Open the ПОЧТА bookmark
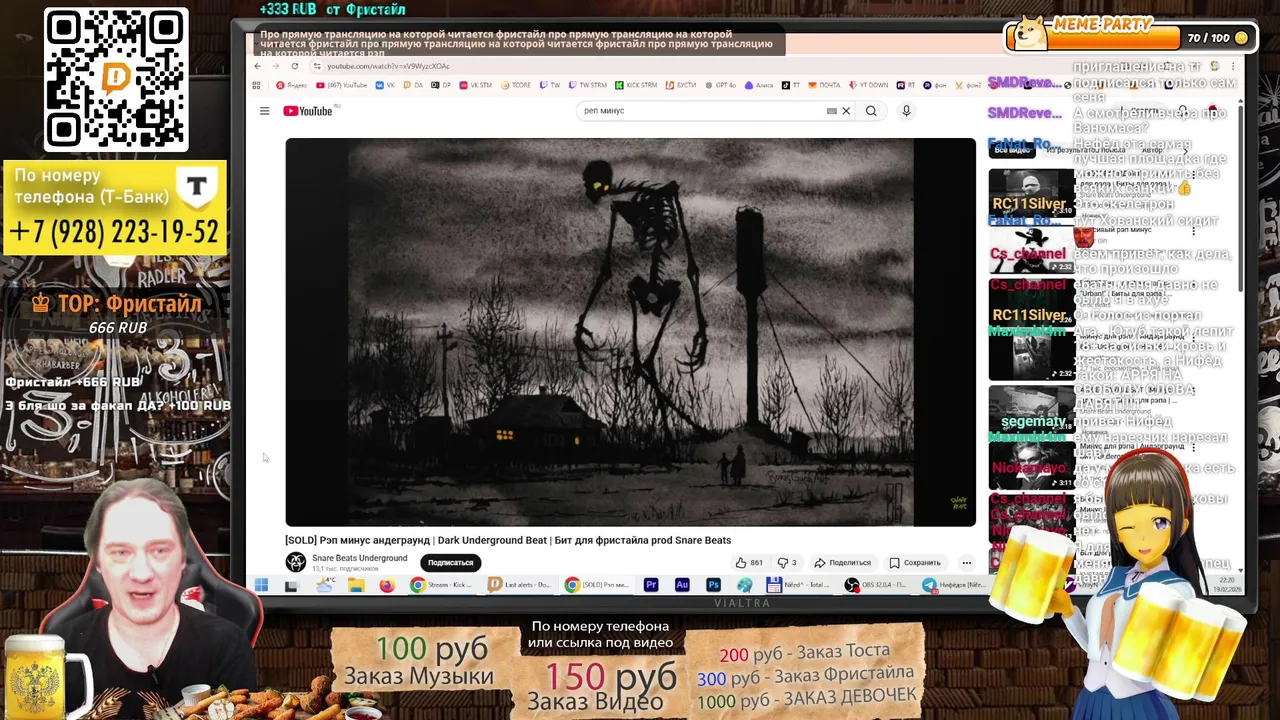 [824, 85]
